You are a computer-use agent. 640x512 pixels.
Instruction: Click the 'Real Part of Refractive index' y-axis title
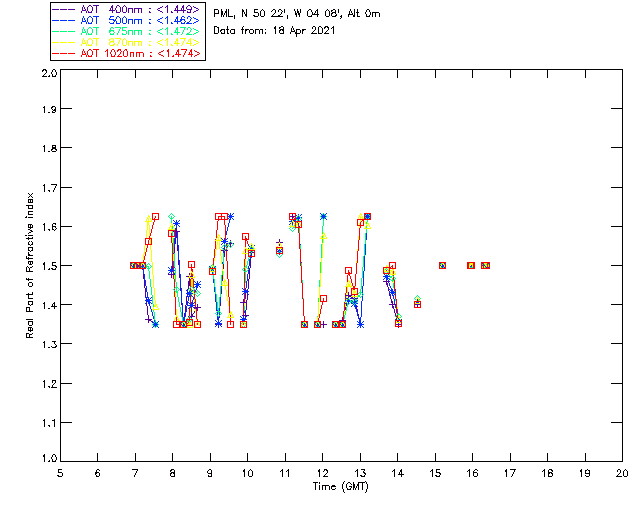(x=29, y=266)
